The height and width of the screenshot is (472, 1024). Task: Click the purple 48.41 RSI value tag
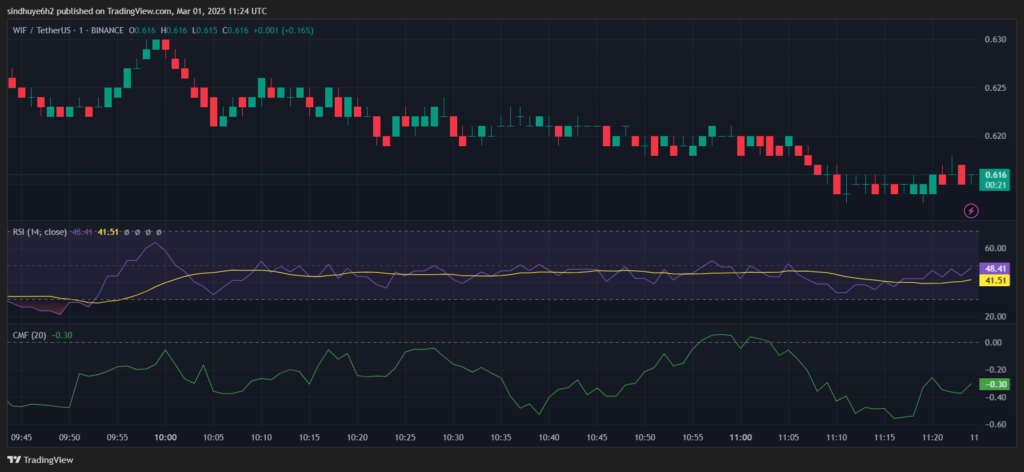996,269
